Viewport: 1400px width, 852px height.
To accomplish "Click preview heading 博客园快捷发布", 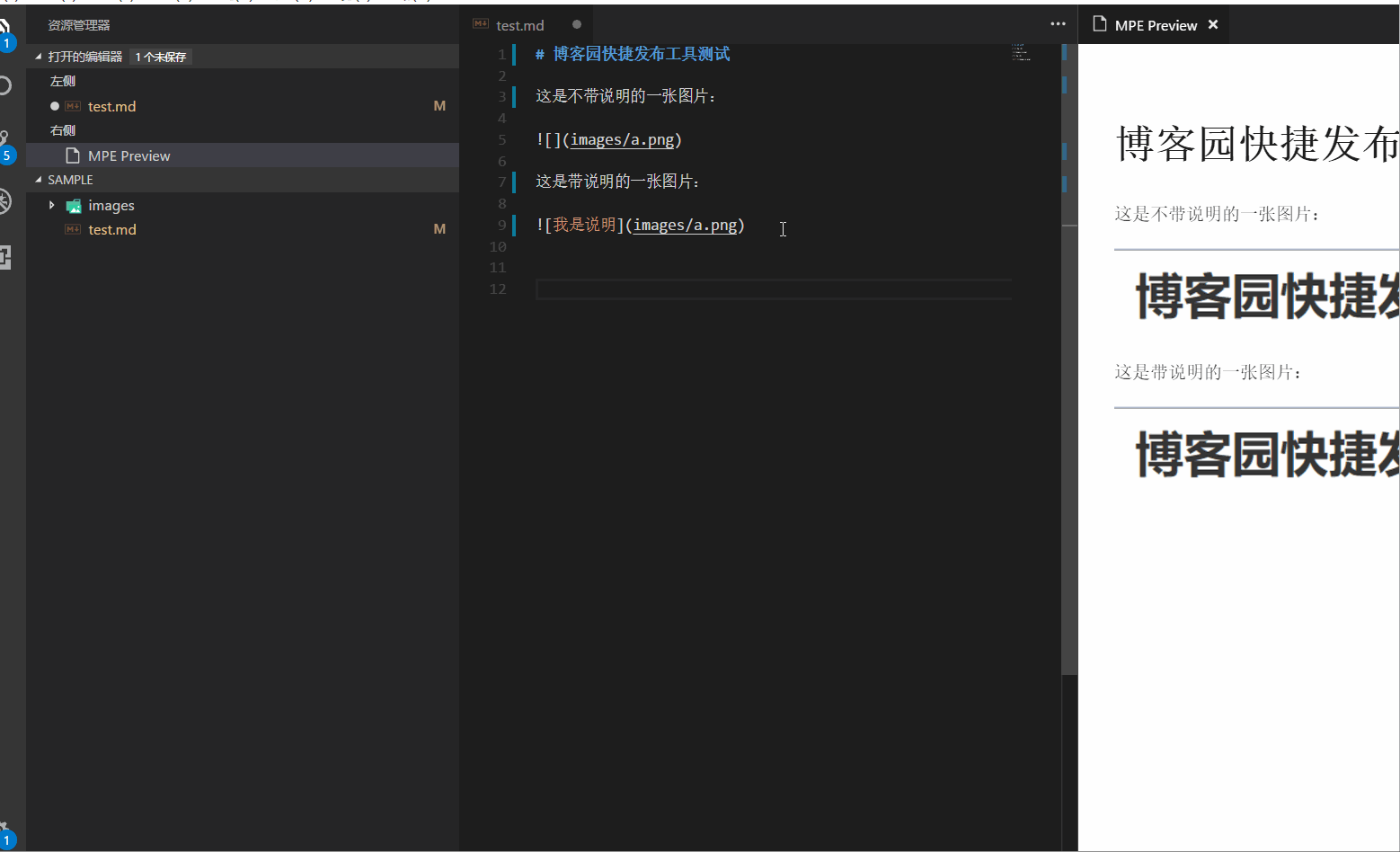I will pyautogui.click(x=1257, y=144).
